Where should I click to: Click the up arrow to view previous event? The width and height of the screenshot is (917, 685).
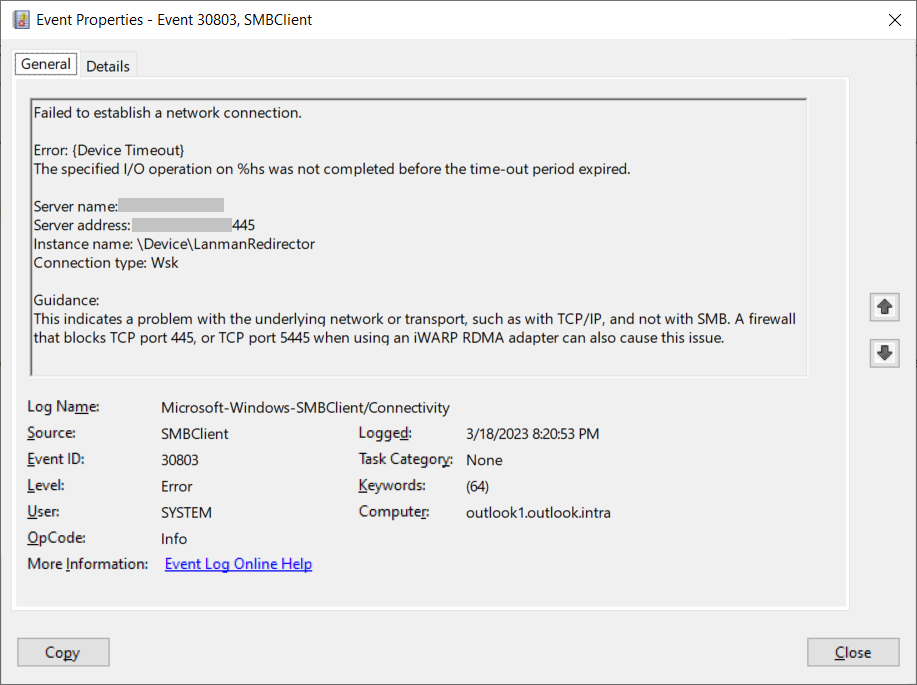tap(883, 307)
